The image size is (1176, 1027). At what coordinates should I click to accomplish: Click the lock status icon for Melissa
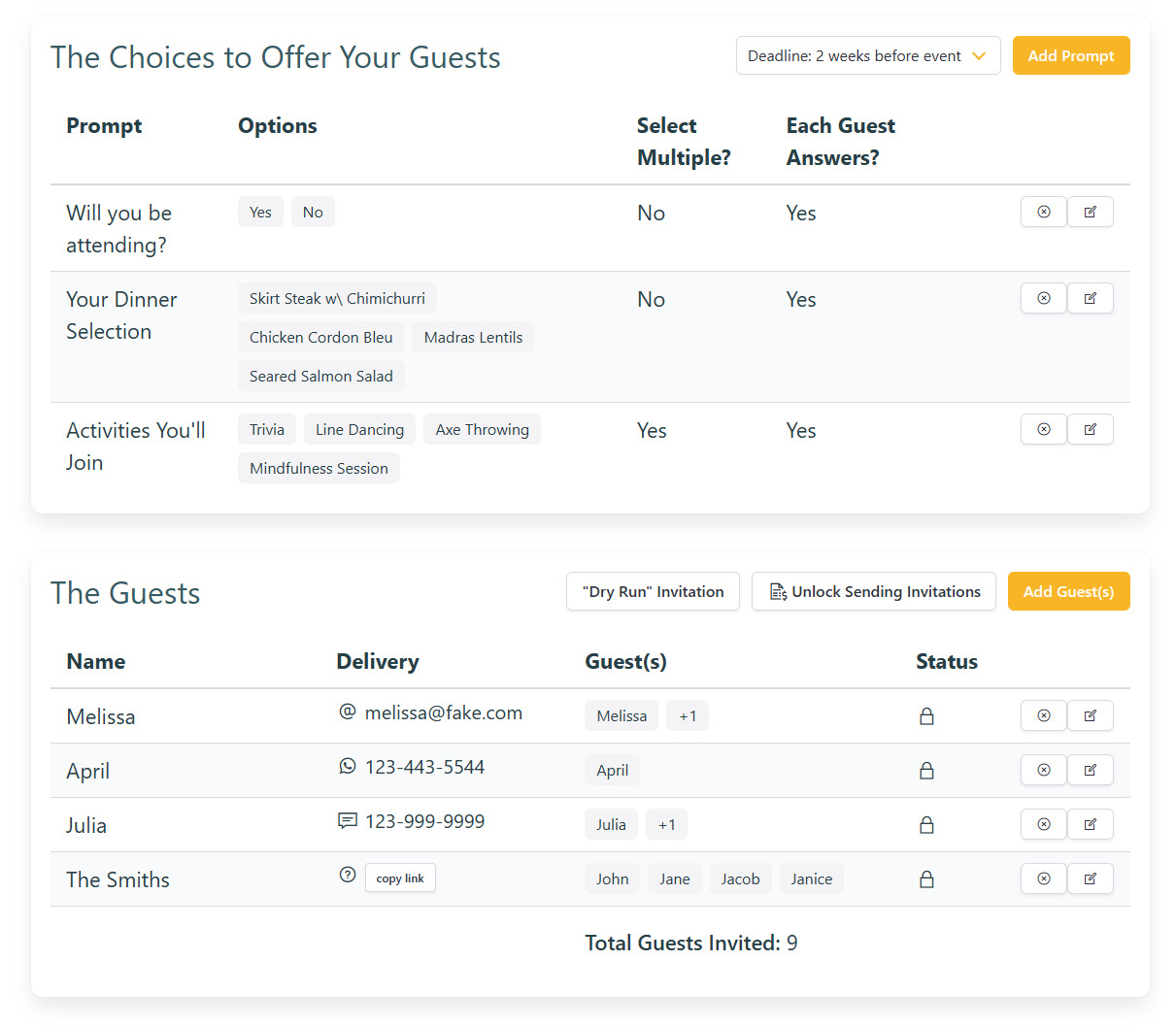[926, 716]
